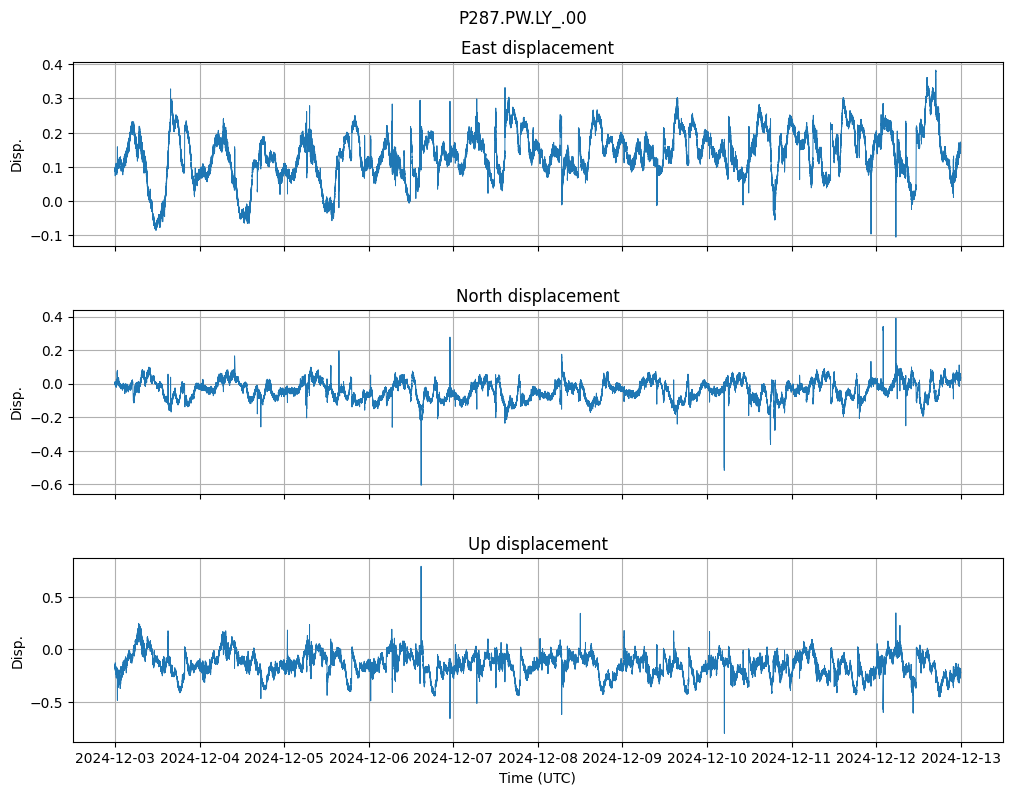Click the 0.4 y-tick in East plot
1012x795 pixels.
tap(51, 65)
